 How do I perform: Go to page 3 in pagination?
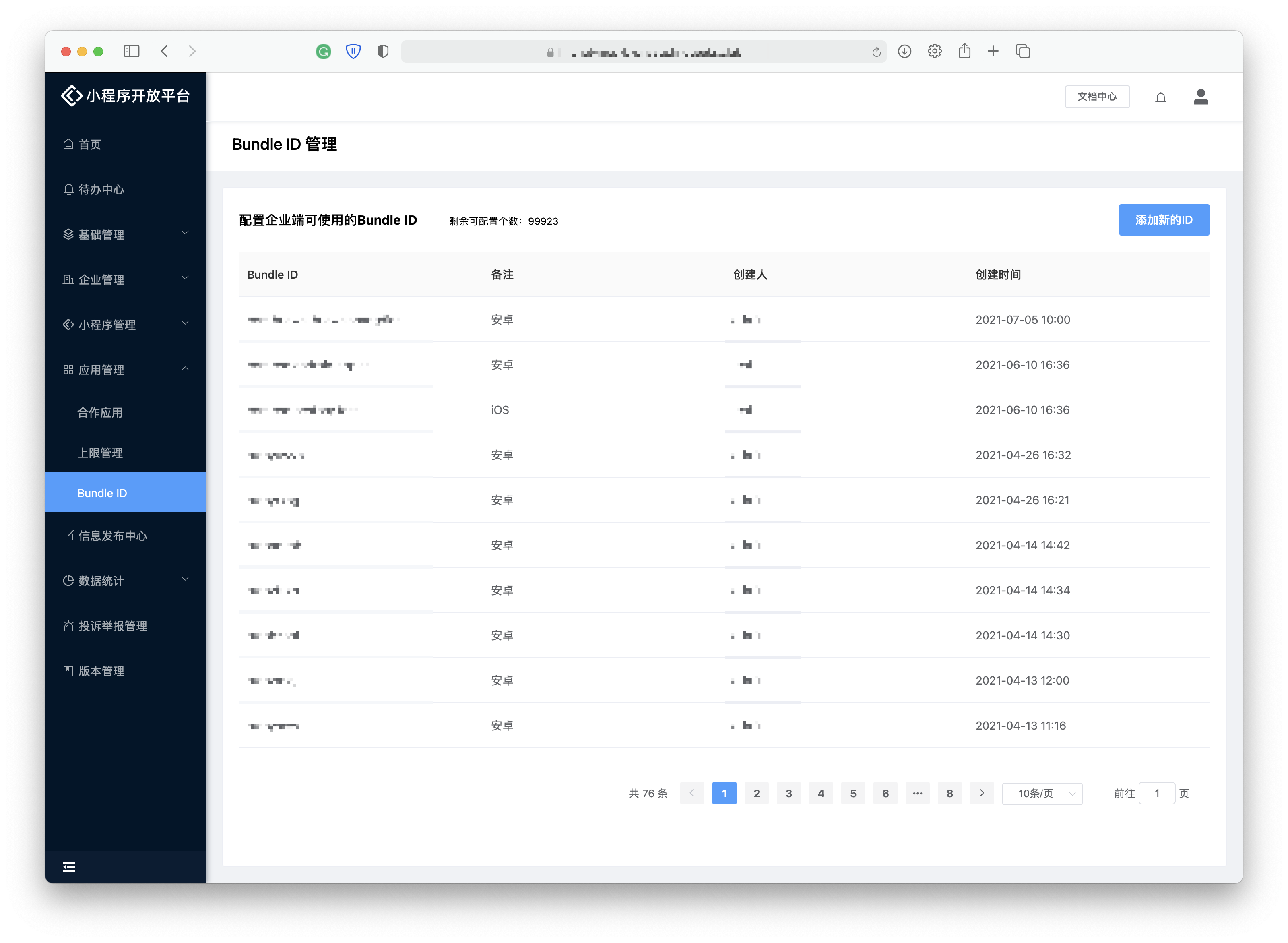coord(788,793)
